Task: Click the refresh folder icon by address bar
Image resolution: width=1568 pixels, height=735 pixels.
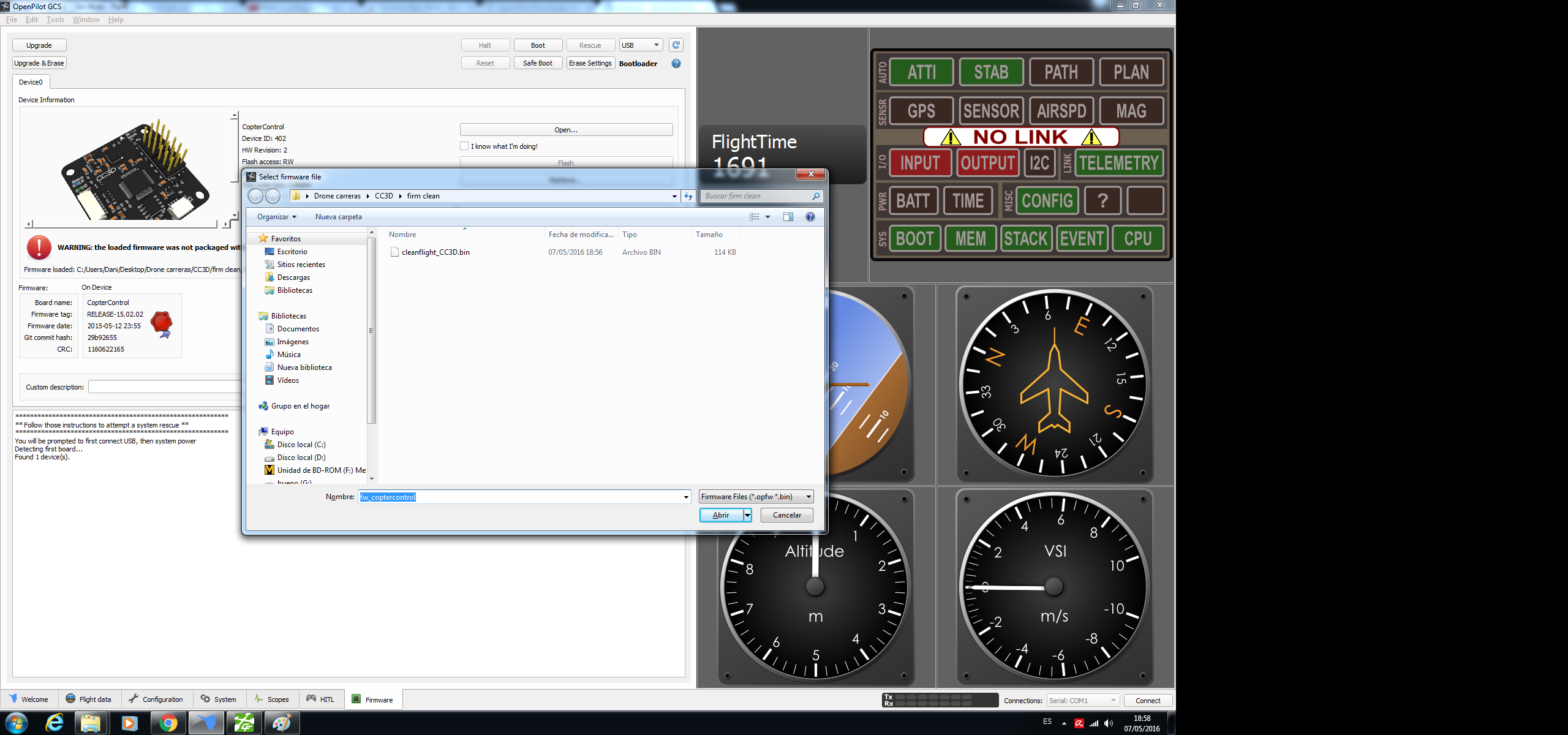Action: coord(688,196)
